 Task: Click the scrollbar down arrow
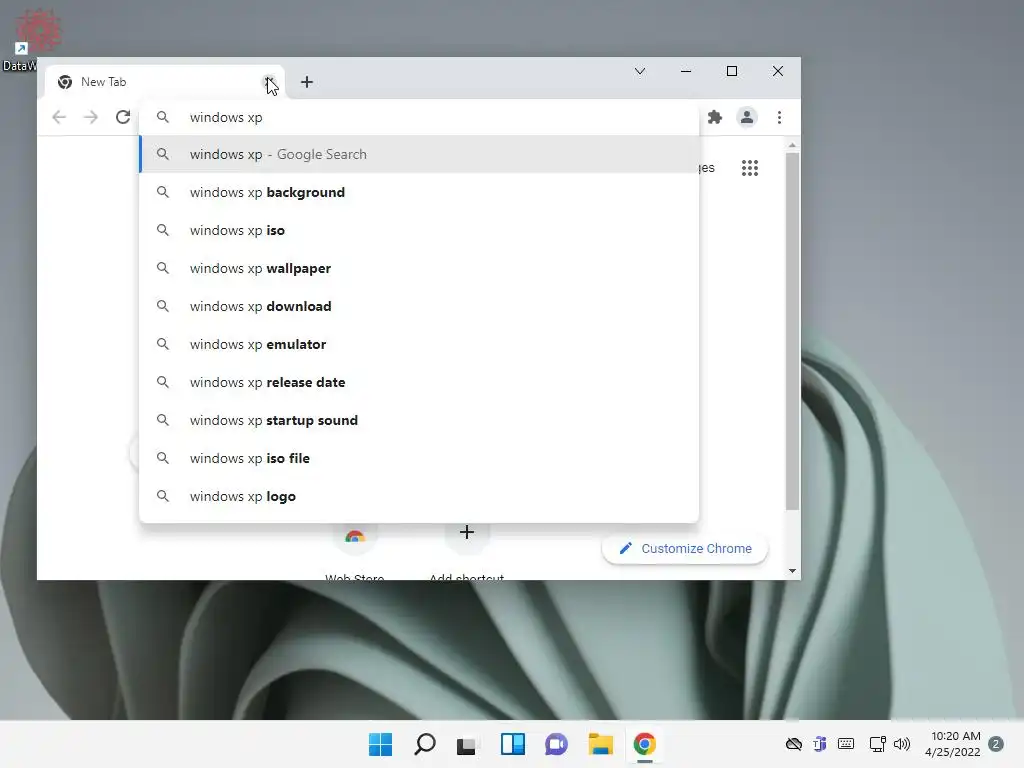792,571
